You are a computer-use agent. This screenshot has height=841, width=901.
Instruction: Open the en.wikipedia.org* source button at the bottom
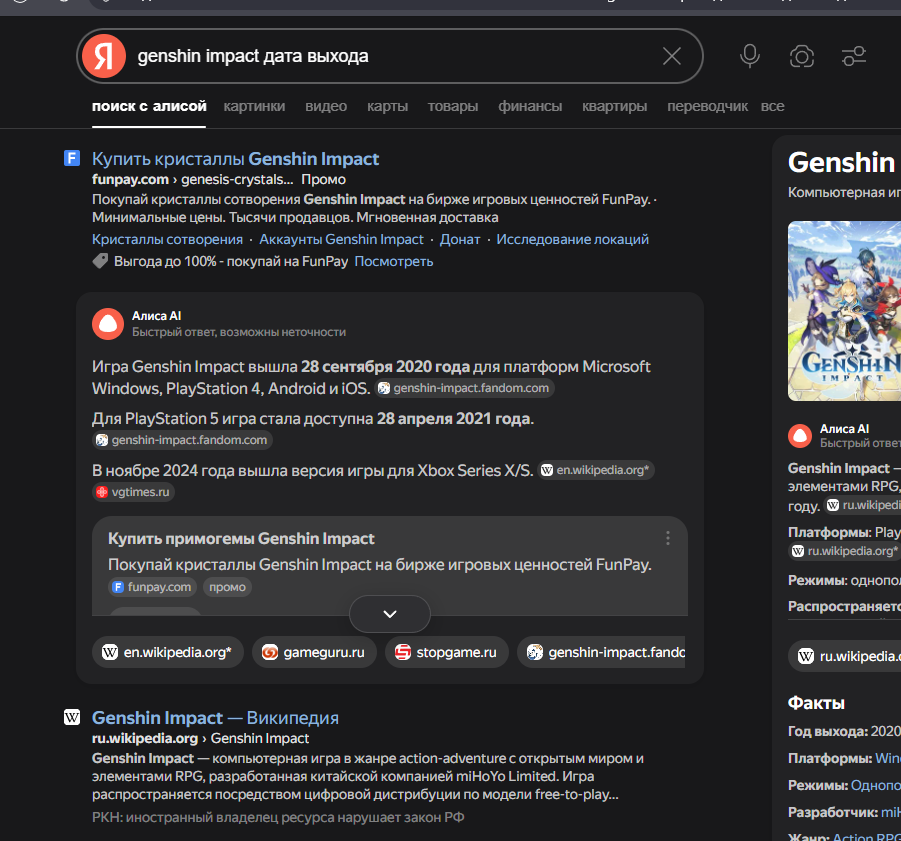point(168,653)
